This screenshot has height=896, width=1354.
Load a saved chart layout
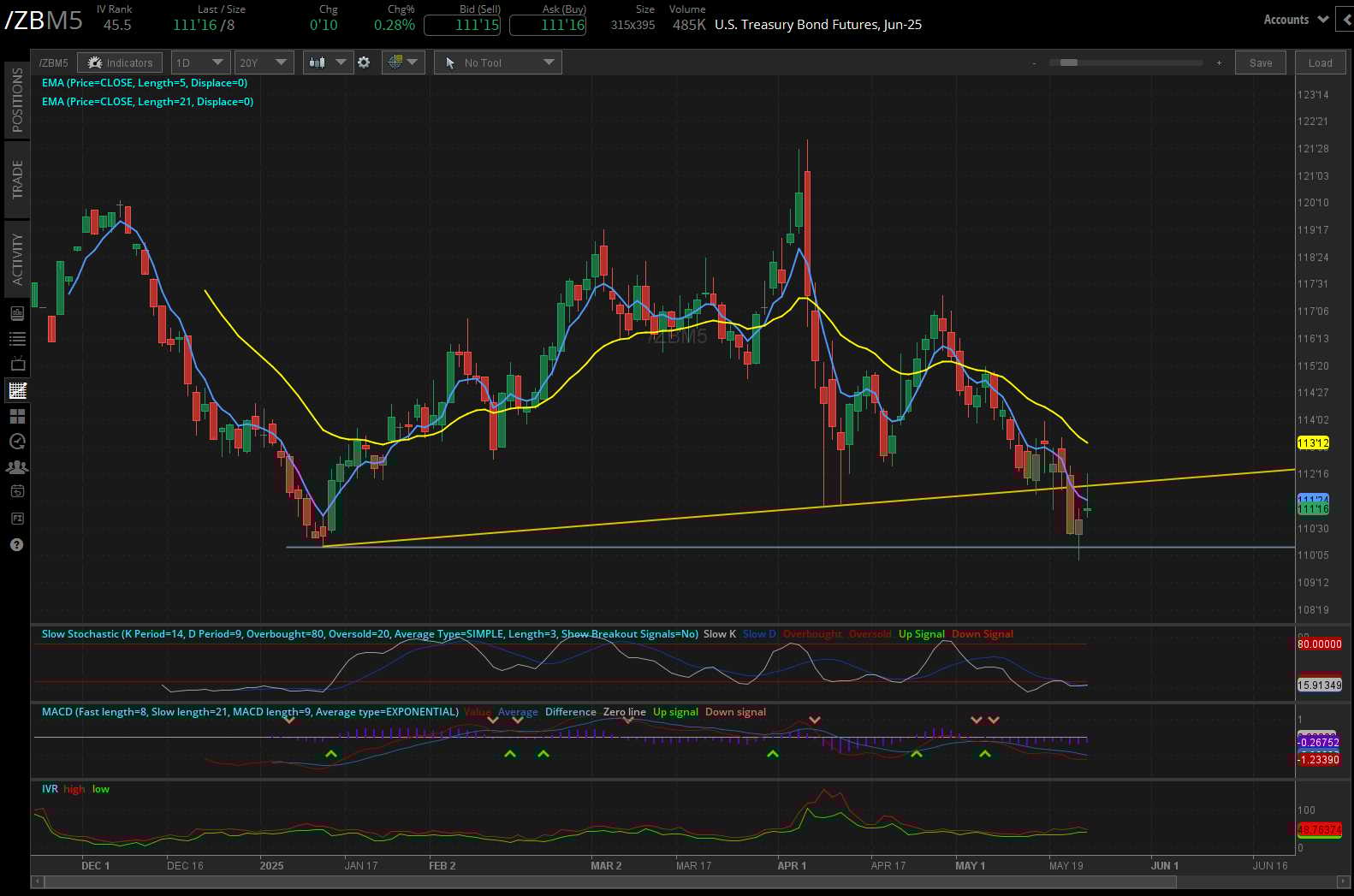coord(1320,62)
